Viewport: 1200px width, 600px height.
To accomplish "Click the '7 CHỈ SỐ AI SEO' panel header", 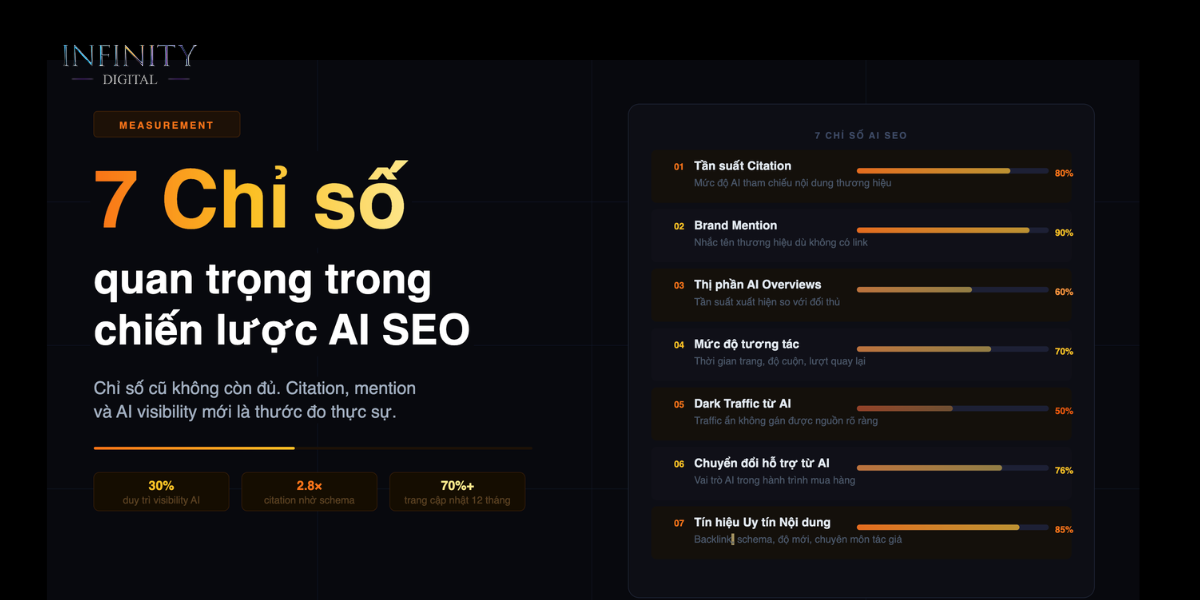I will (x=861, y=135).
